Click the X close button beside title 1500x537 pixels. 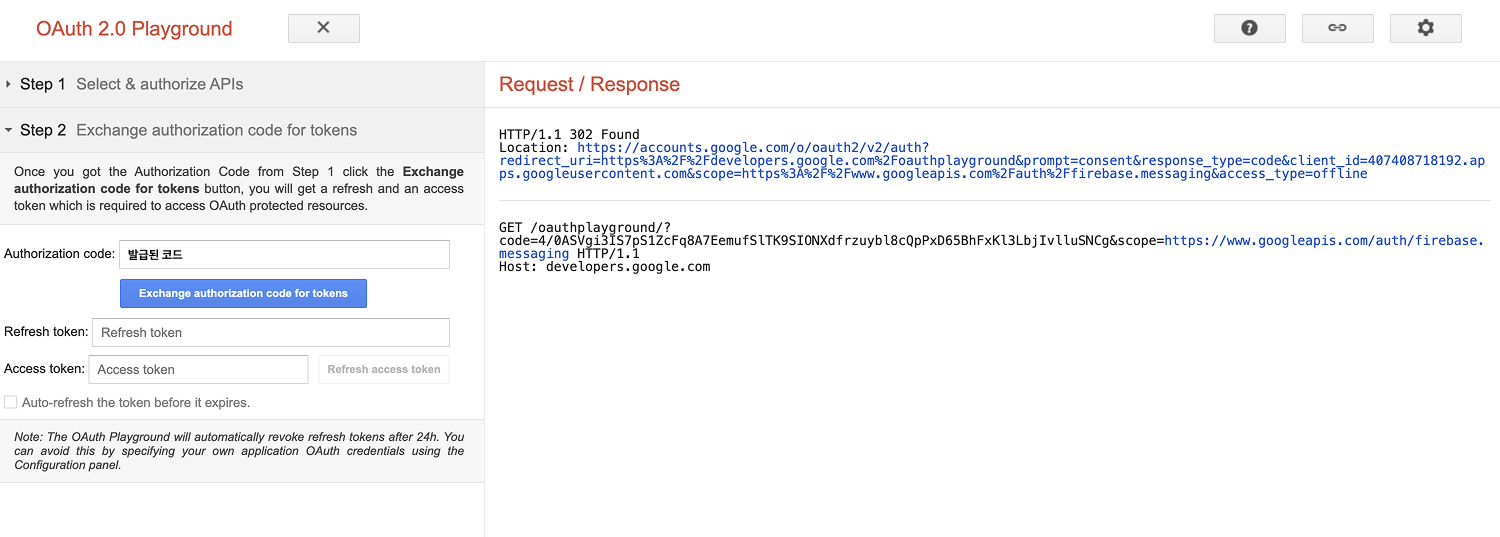pos(323,28)
